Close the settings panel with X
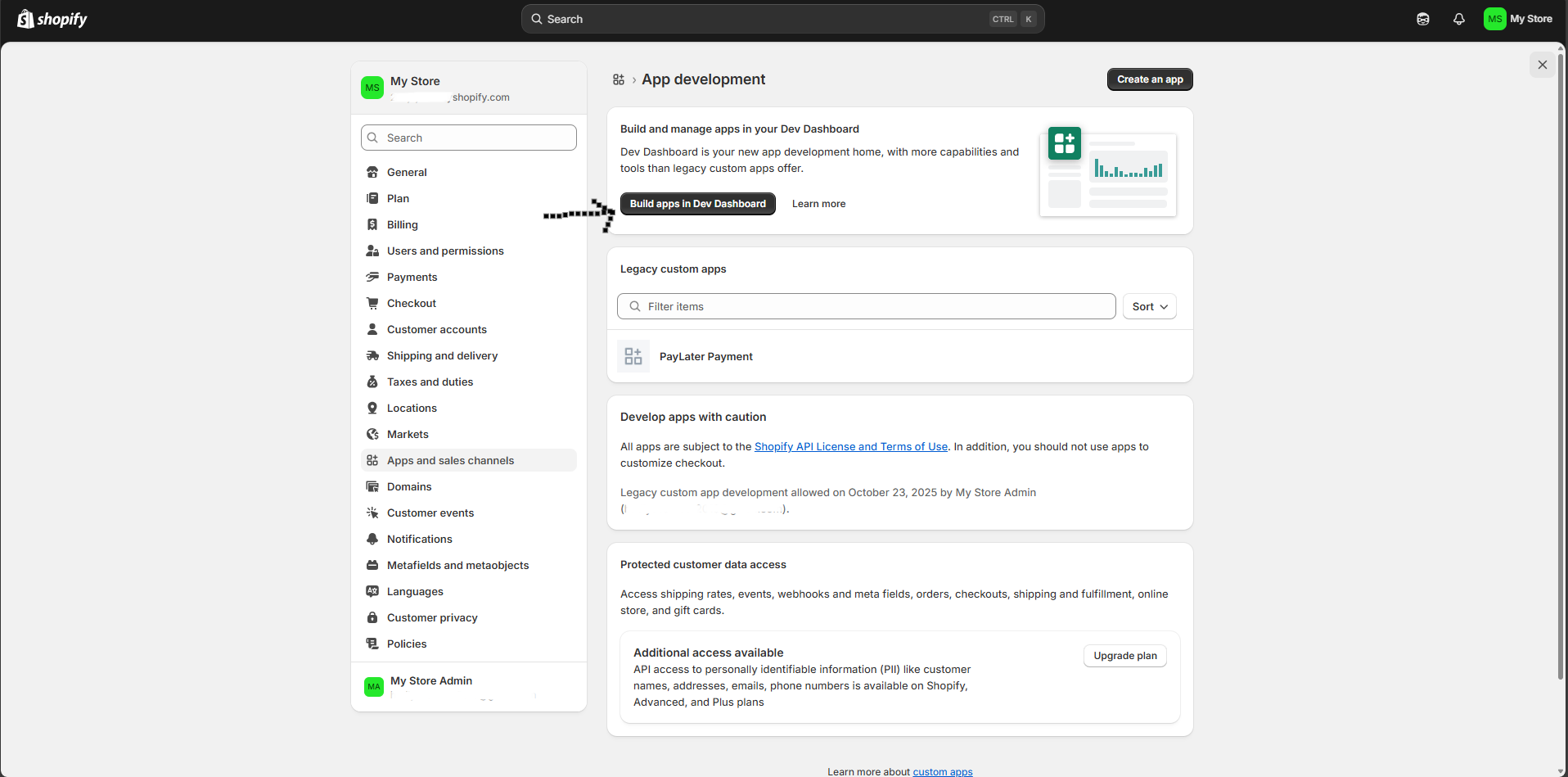 click(1543, 65)
